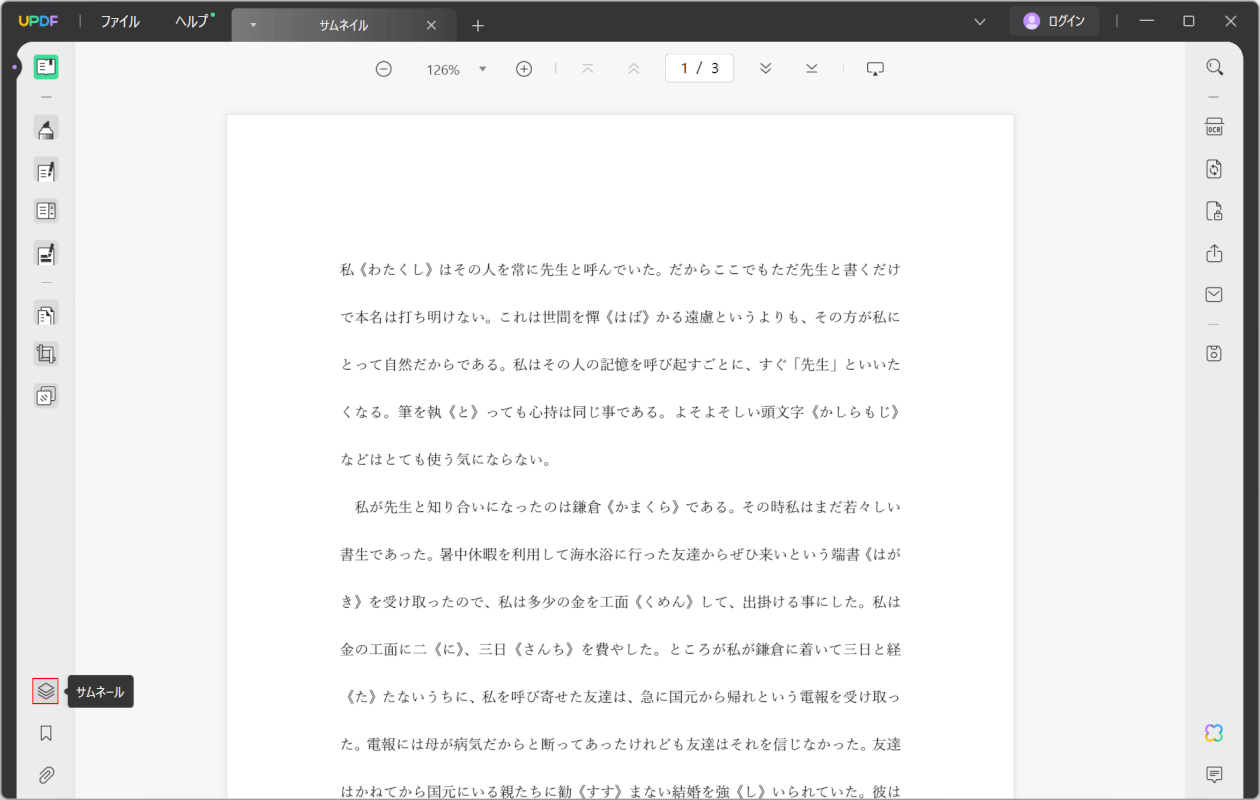Go to the previous page arrow
Image resolution: width=1260 pixels, height=800 pixels.
[x=633, y=69]
